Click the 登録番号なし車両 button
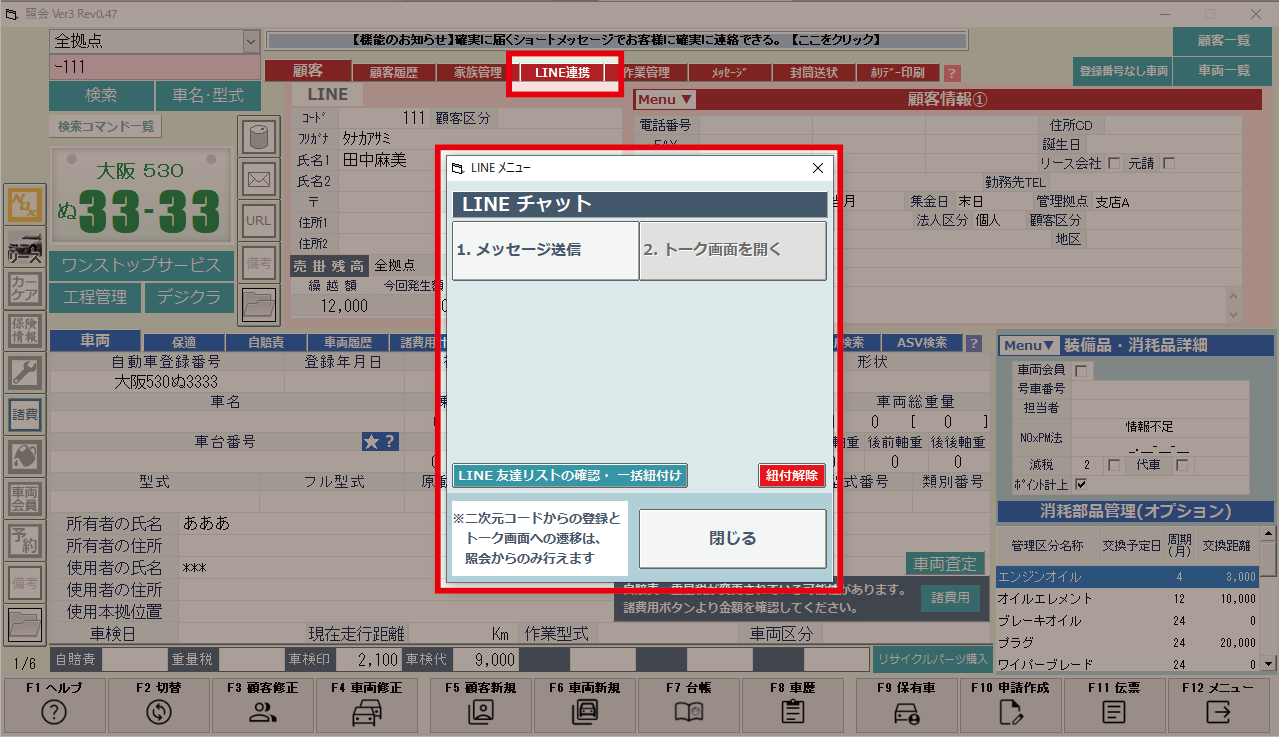1279x737 pixels. point(1123,71)
